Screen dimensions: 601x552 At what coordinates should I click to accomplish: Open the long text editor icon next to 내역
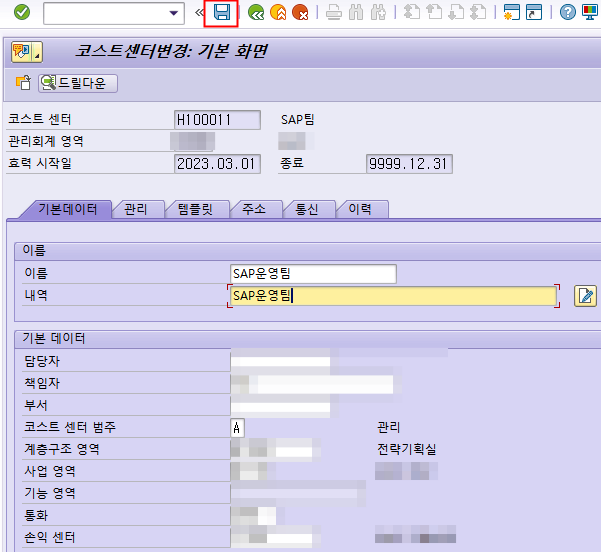[585, 296]
